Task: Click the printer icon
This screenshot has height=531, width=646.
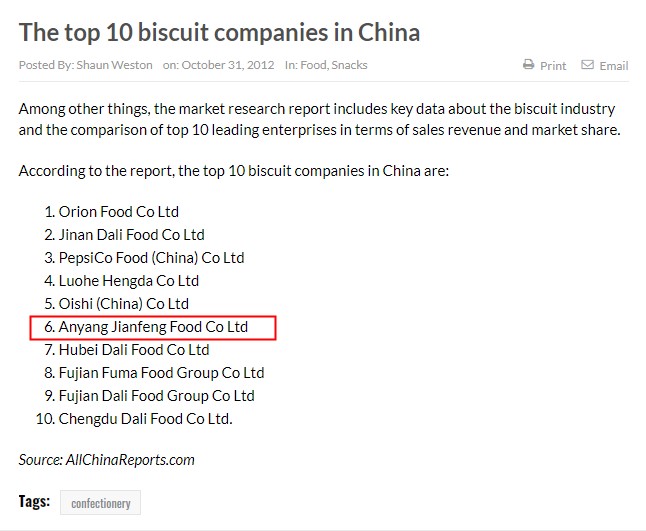Action: tap(528, 65)
